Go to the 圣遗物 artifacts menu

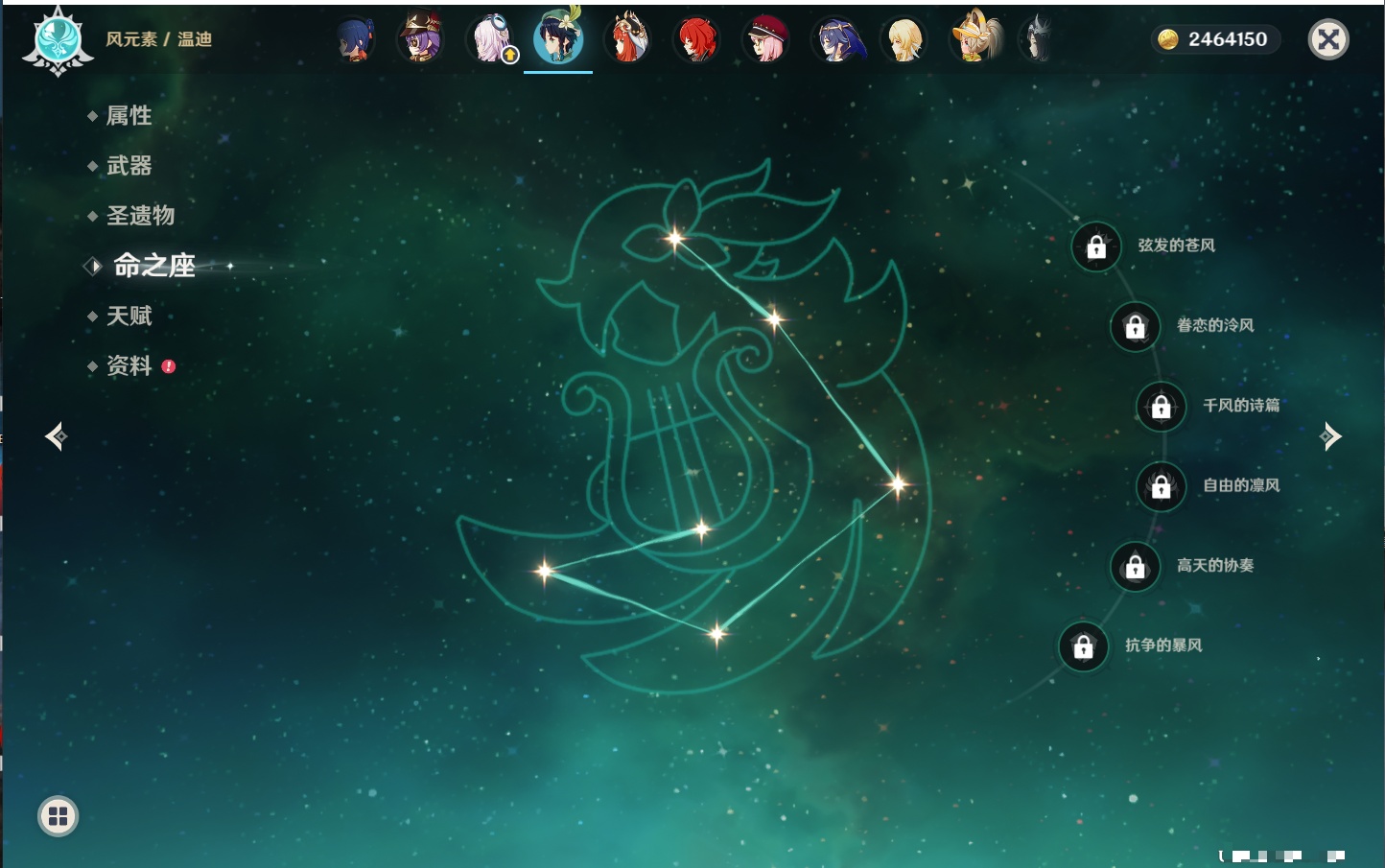[140, 216]
